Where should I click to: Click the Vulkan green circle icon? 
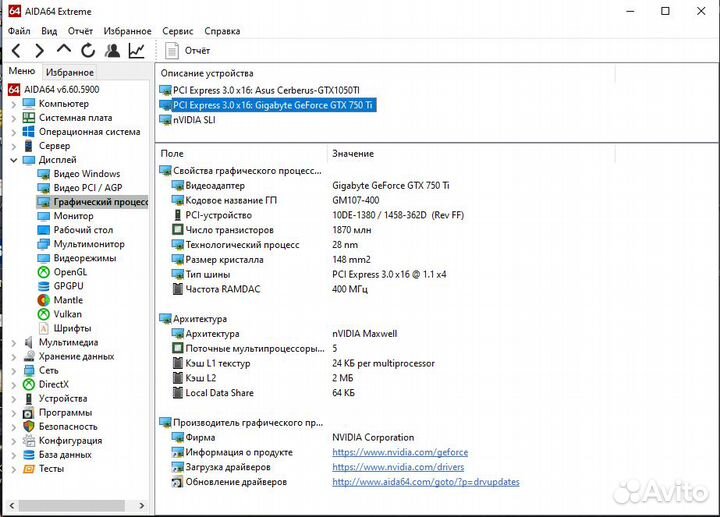coord(44,314)
